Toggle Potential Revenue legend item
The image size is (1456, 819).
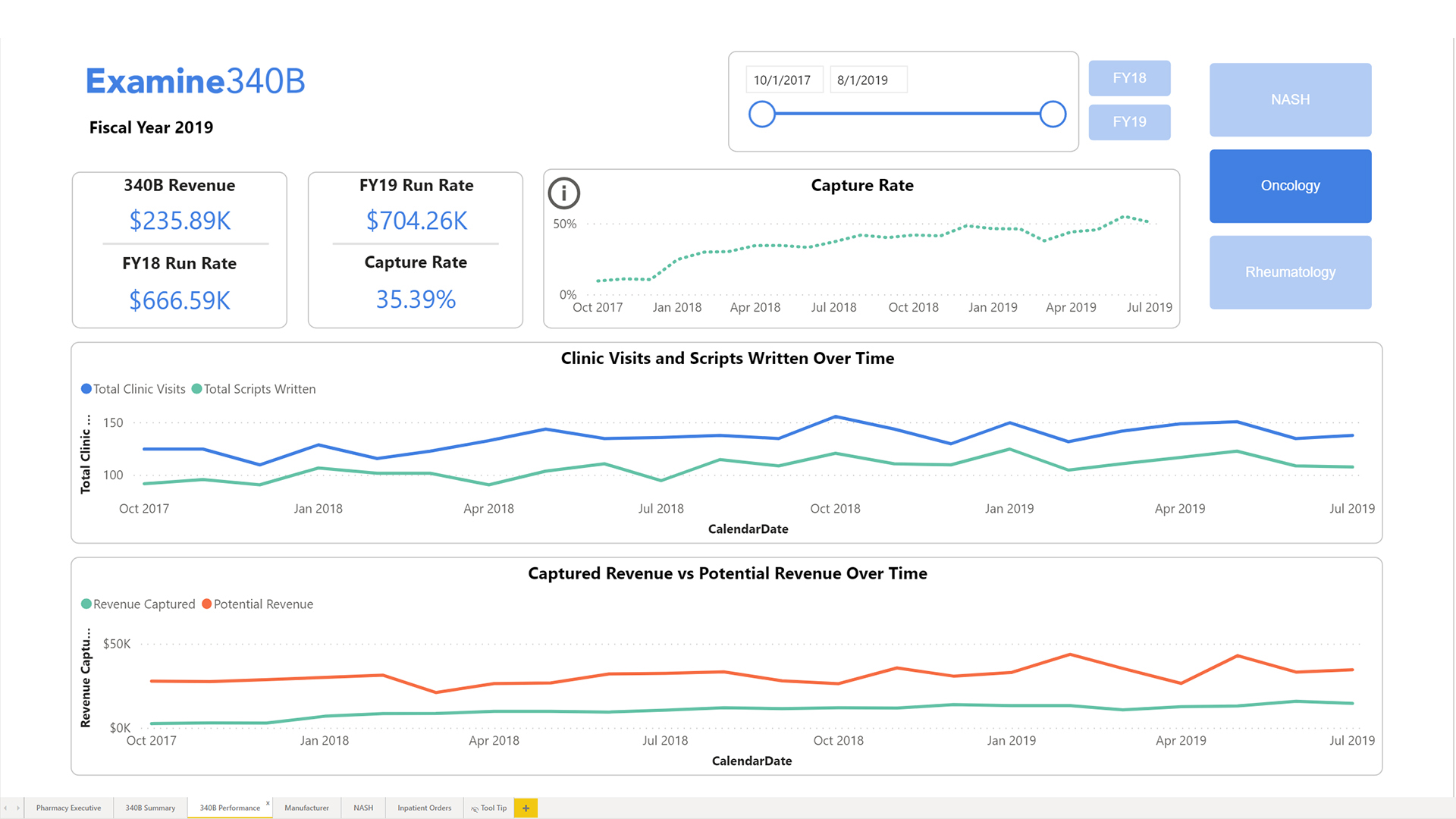(x=258, y=604)
